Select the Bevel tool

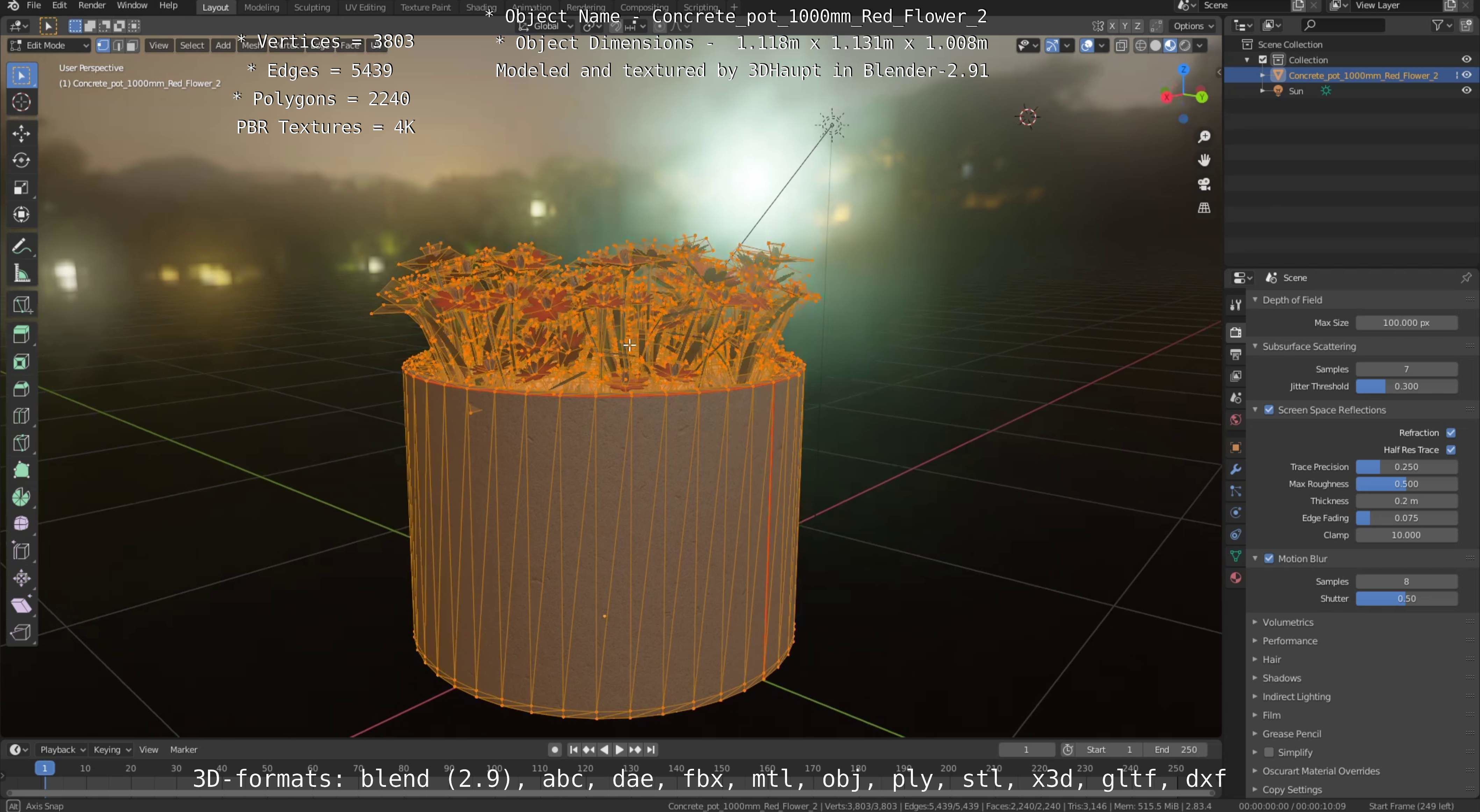(21, 389)
